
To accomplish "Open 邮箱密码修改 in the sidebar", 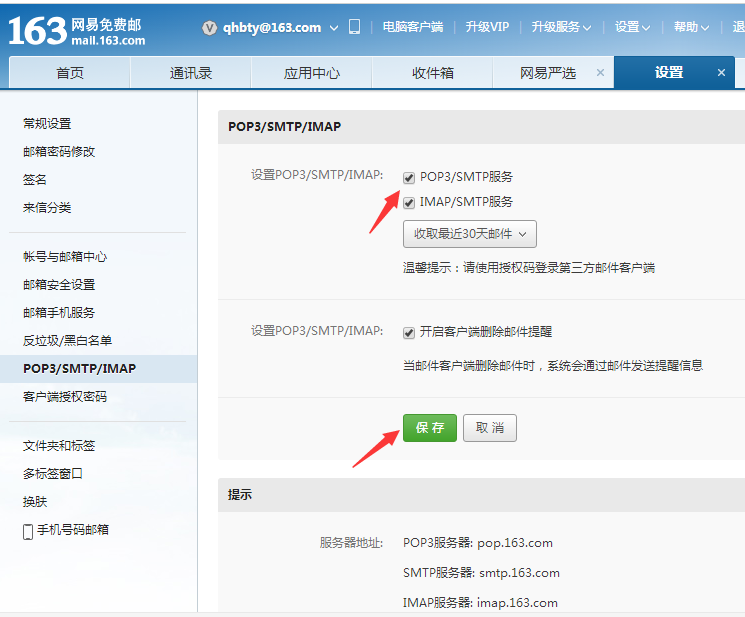I will [59, 152].
